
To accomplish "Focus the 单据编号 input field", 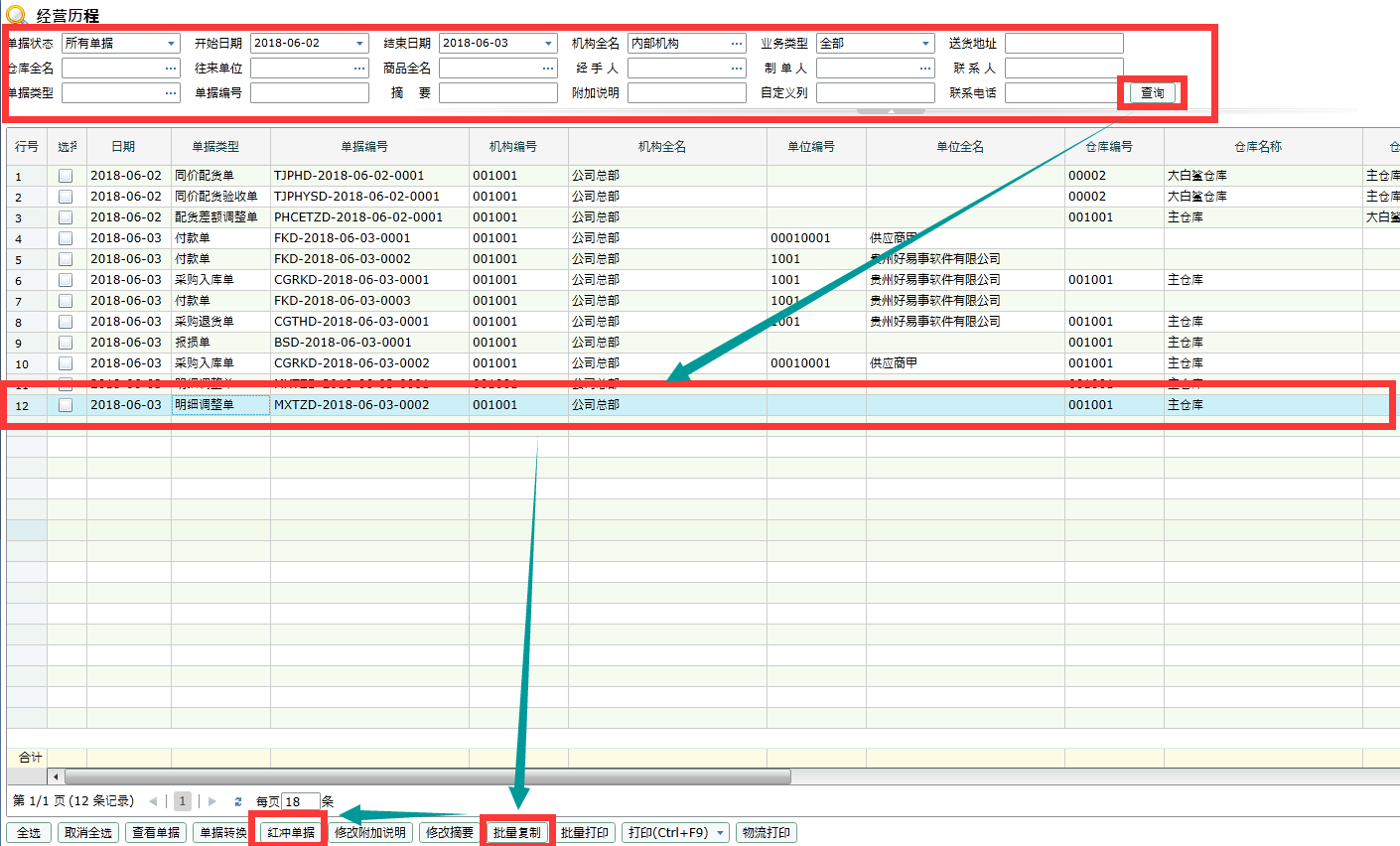I will coord(310,93).
